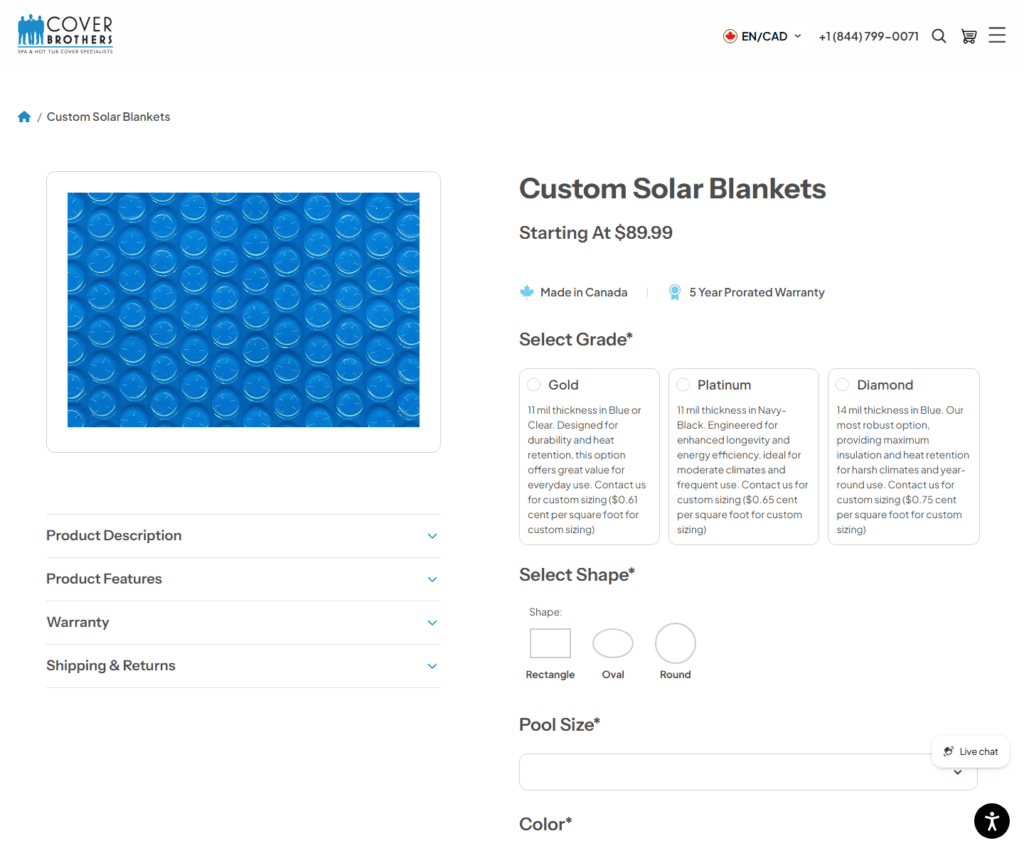Open the Live chat button
The image size is (1024, 853).
[970, 751]
